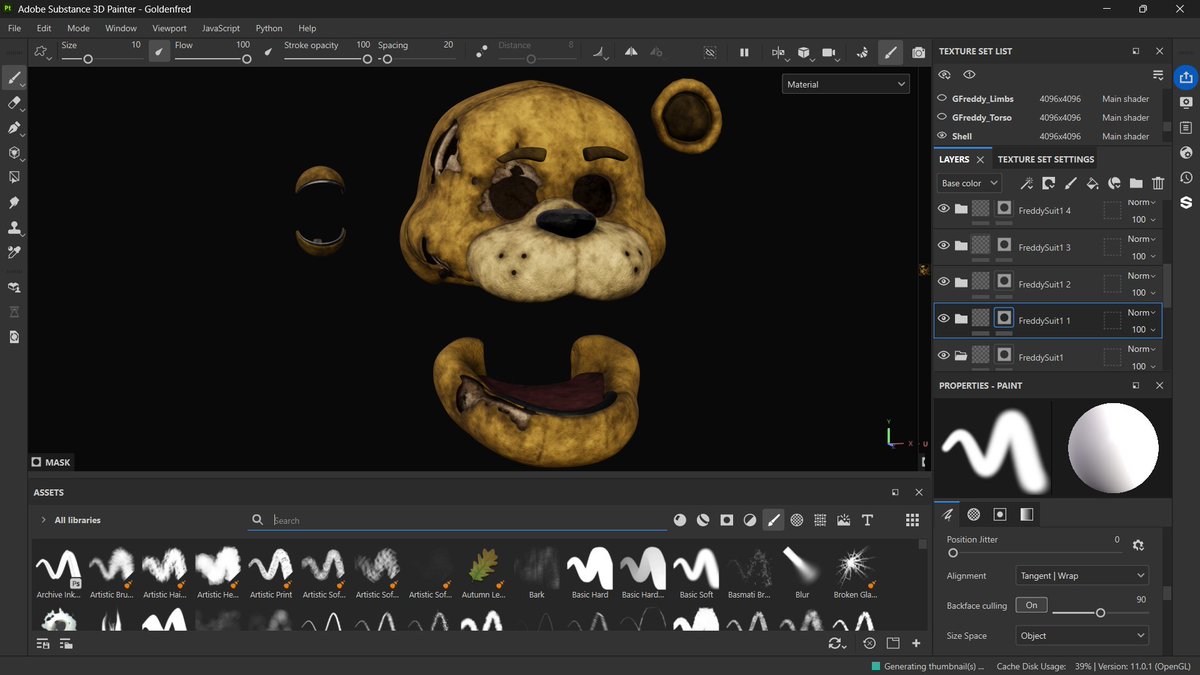Select the Autumn Leaves brush asset
The image size is (1200, 675).
(x=483, y=573)
